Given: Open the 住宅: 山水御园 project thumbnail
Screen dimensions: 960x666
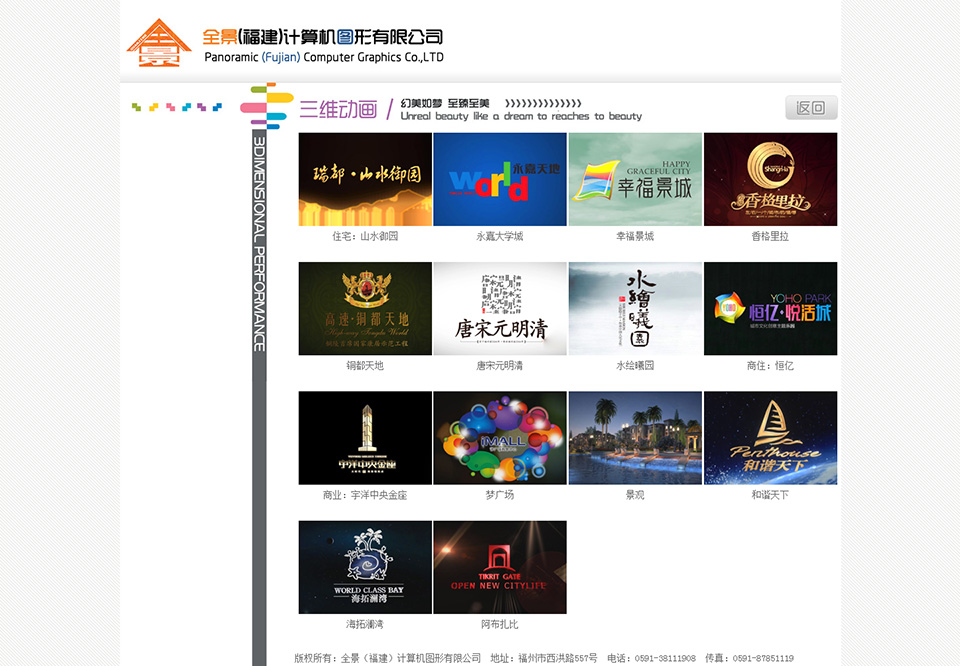Looking at the screenshot, I should pyautogui.click(x=365, y=178).
